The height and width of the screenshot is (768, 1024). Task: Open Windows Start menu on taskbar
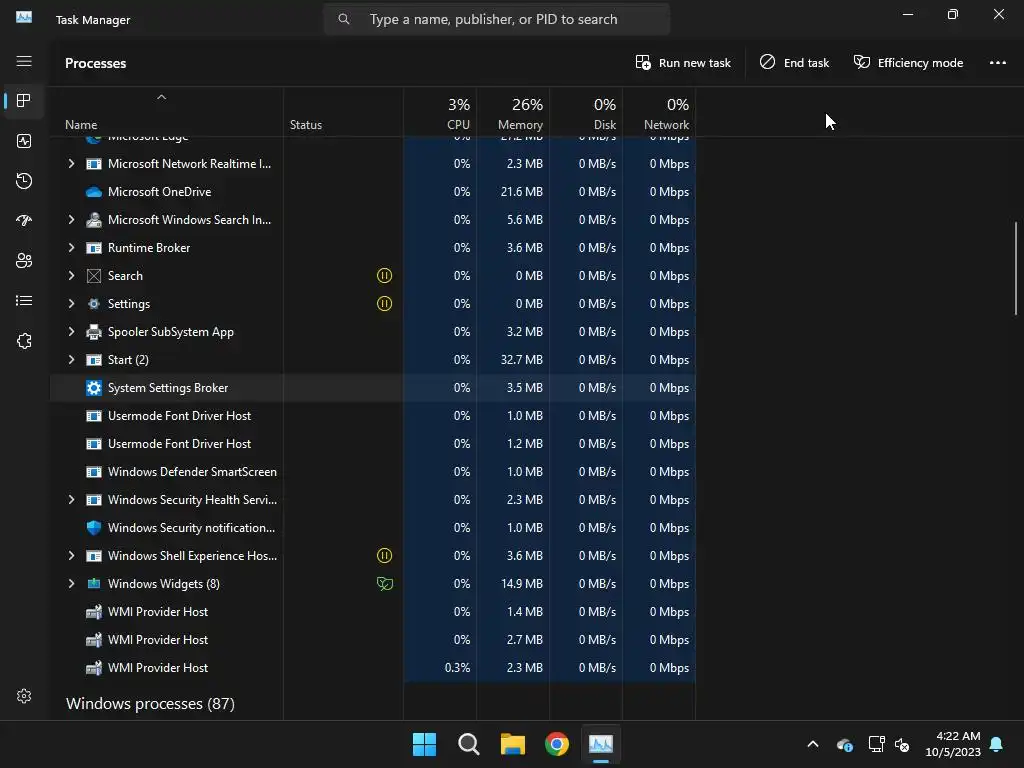coord(424,744)
